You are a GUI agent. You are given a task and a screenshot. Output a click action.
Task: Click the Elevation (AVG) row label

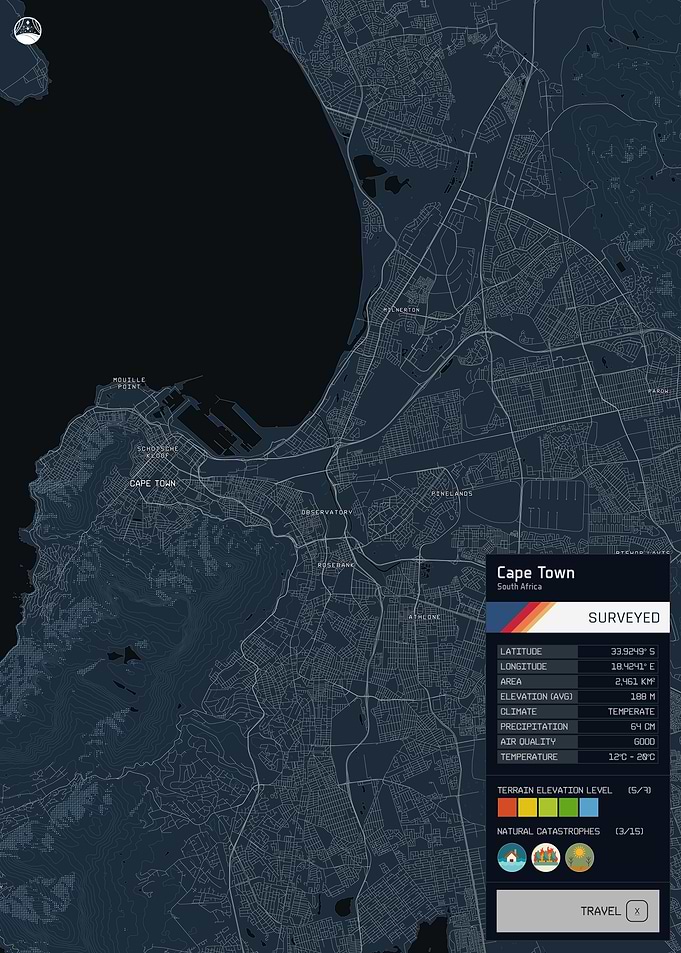pyautogui.click(x=536, y=697)
